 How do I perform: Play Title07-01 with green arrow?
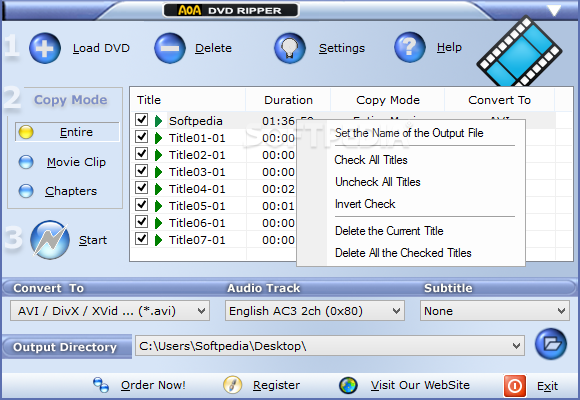click(x=158, y=240)
